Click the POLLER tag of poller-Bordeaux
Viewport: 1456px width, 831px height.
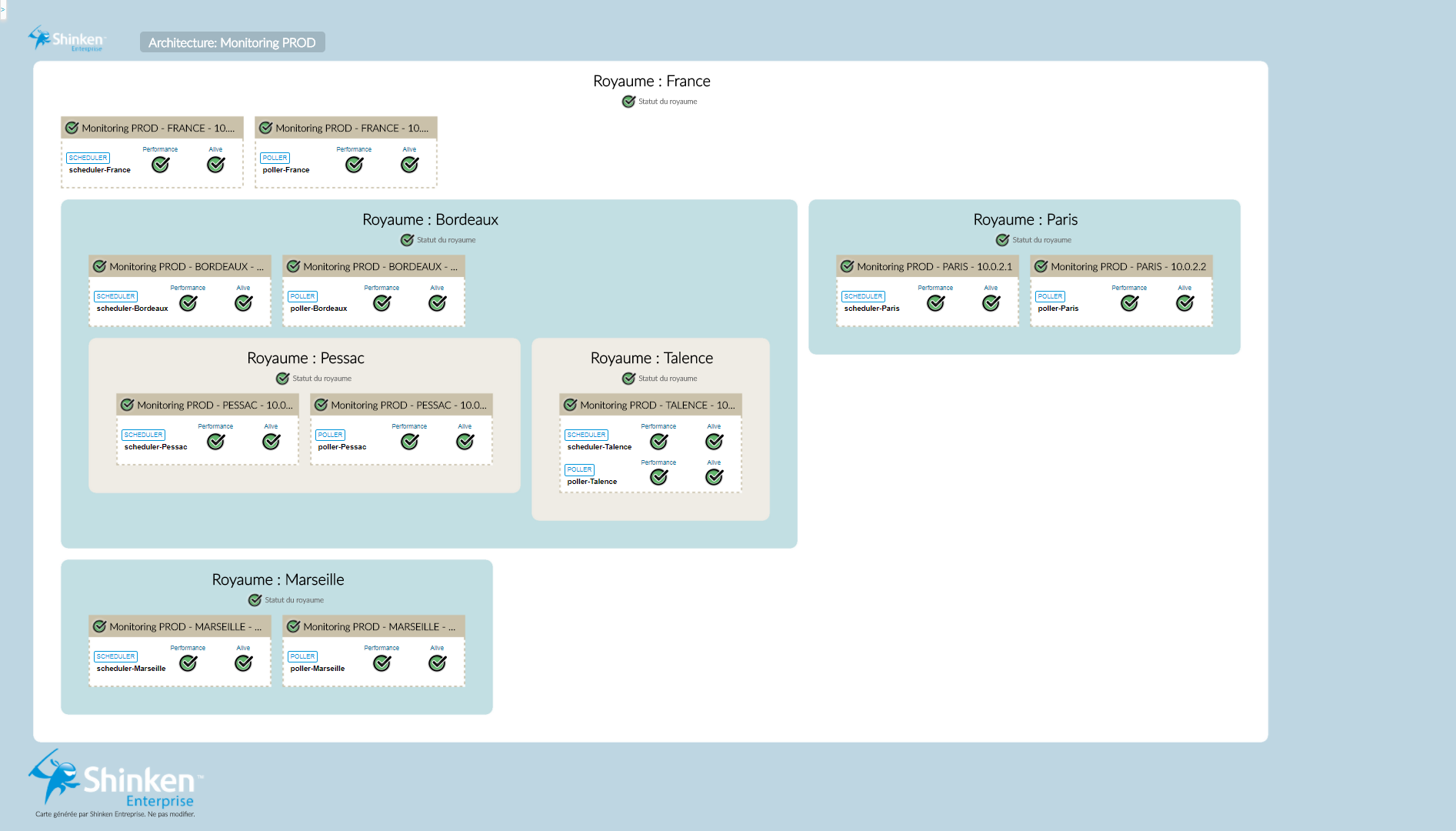302,296
